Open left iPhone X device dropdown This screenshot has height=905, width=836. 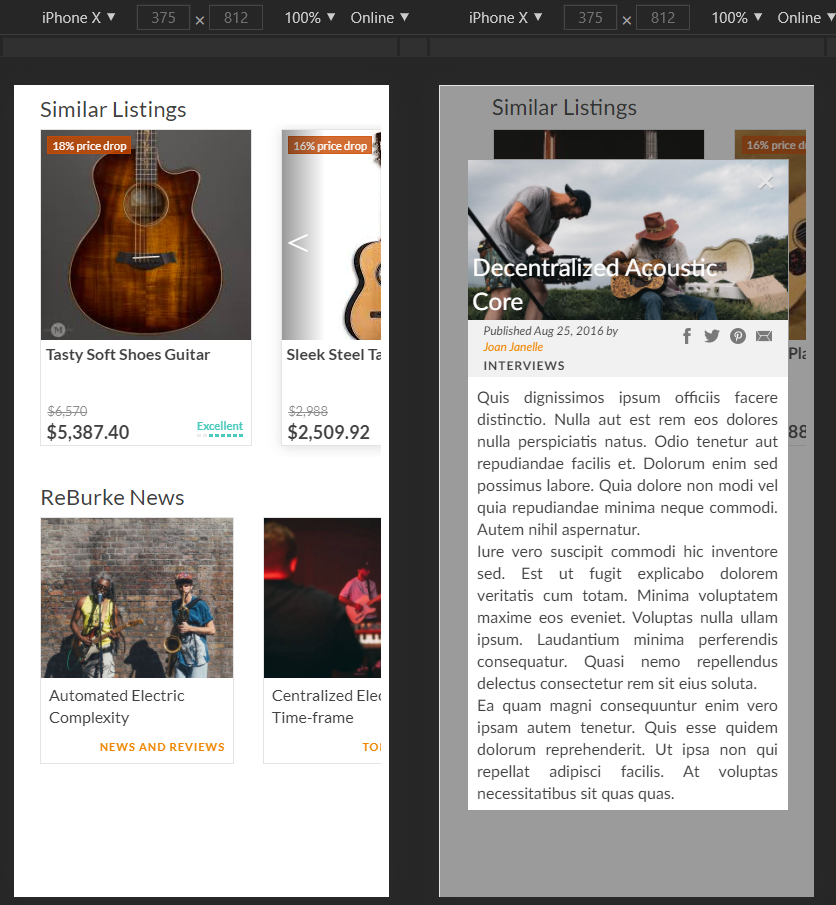coord(79,18)
